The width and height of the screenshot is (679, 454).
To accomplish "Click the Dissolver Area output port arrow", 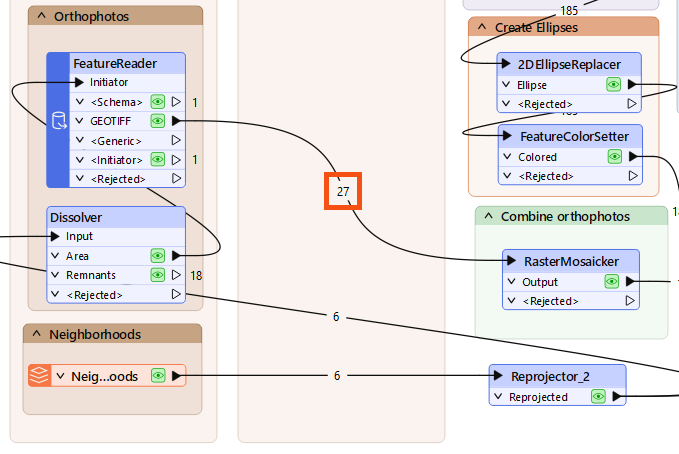I will pyautogui.click(x=176, y=256).
